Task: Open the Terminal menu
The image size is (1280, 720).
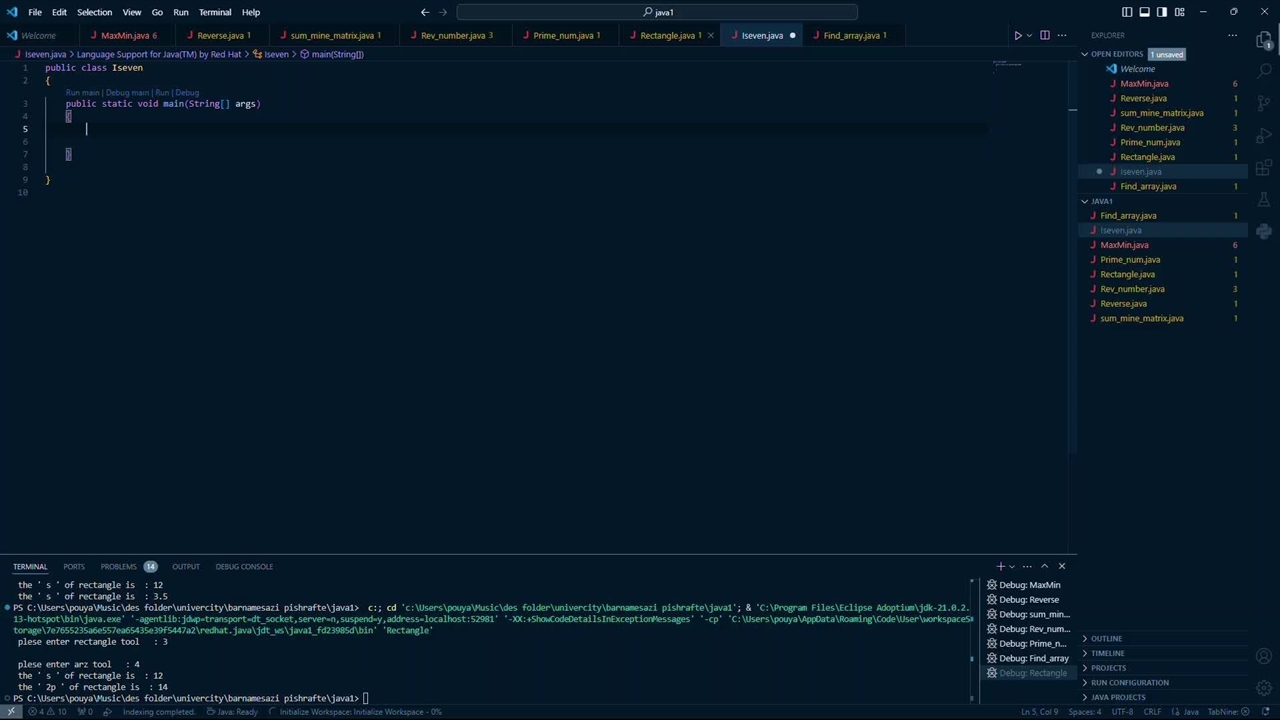Action: [215, 12]
